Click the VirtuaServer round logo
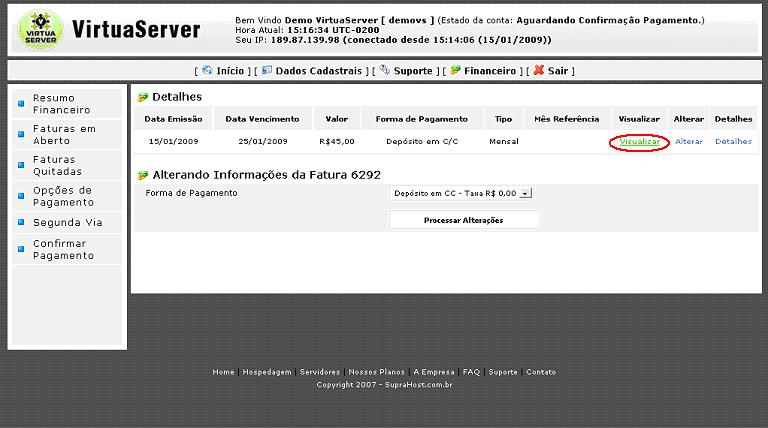 pyautogui.click(x=41, y=30)
